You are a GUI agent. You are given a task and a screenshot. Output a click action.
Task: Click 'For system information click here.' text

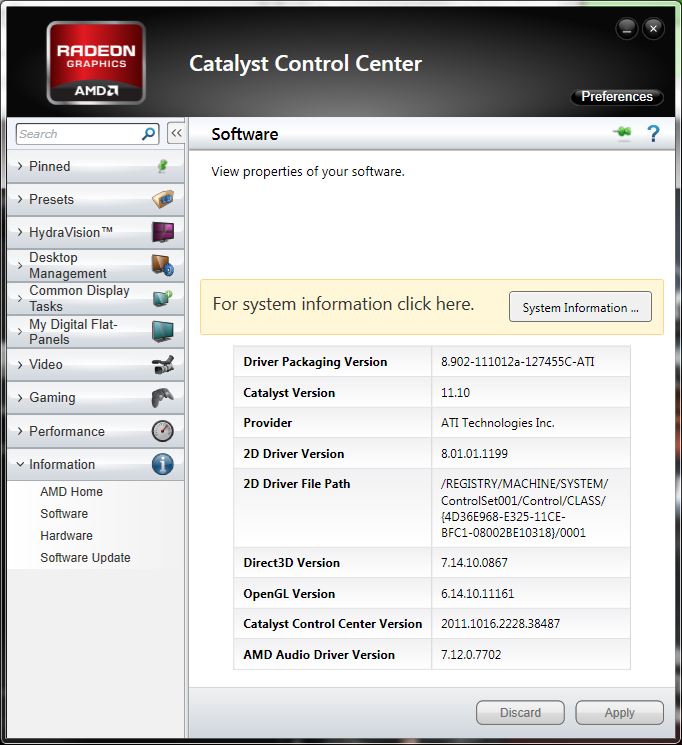343,304
